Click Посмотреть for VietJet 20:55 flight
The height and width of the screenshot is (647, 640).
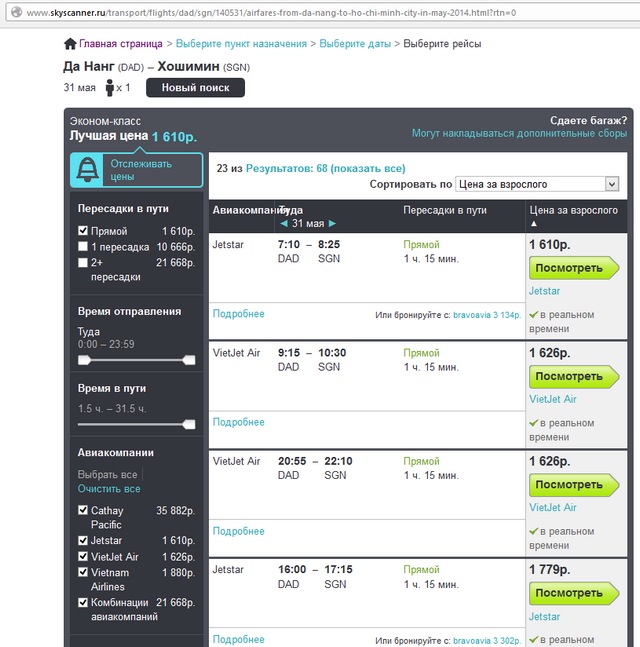pos(574,485)
